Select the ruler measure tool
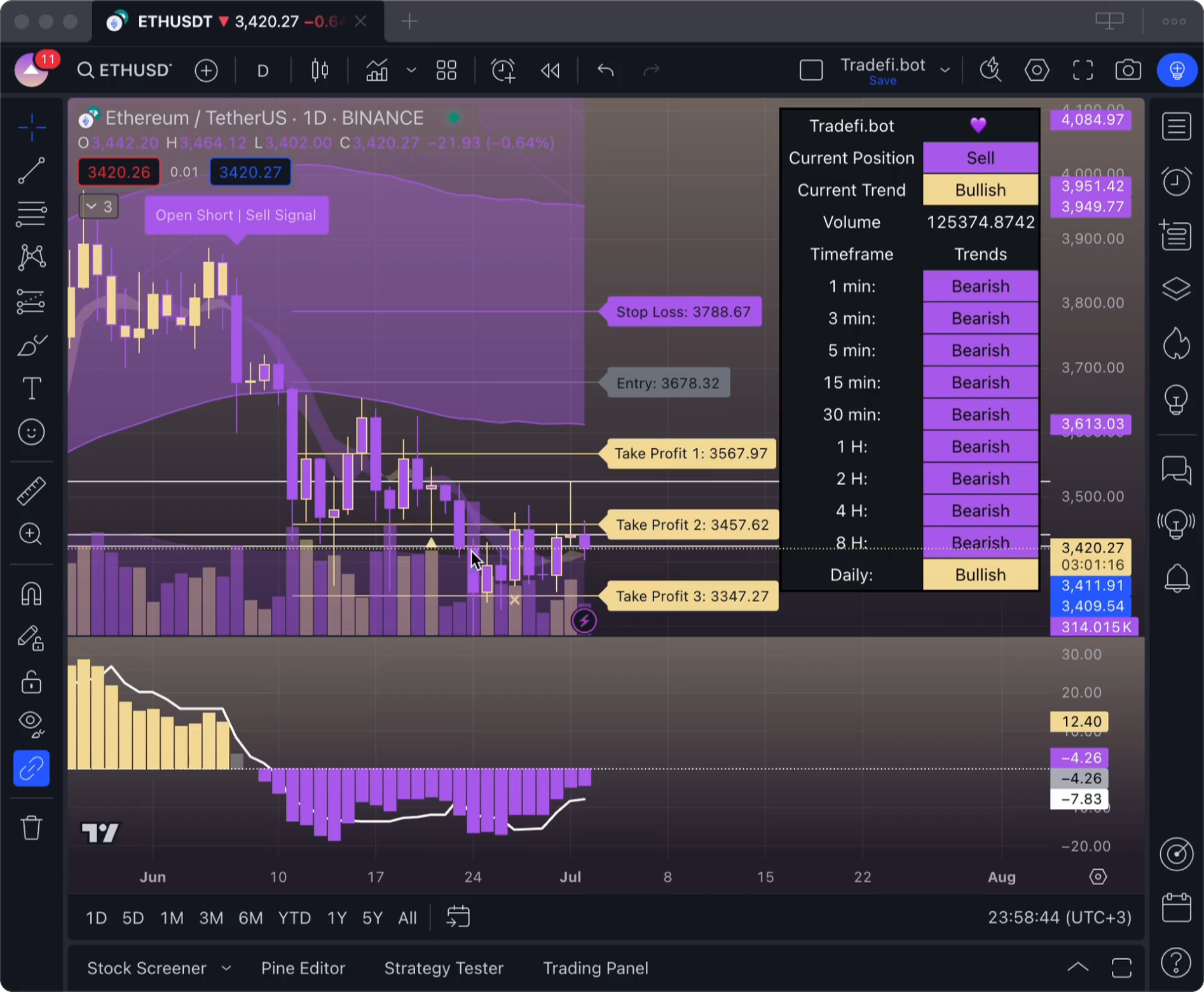This screenshot has width=1204, height=992. click(31, 490)
